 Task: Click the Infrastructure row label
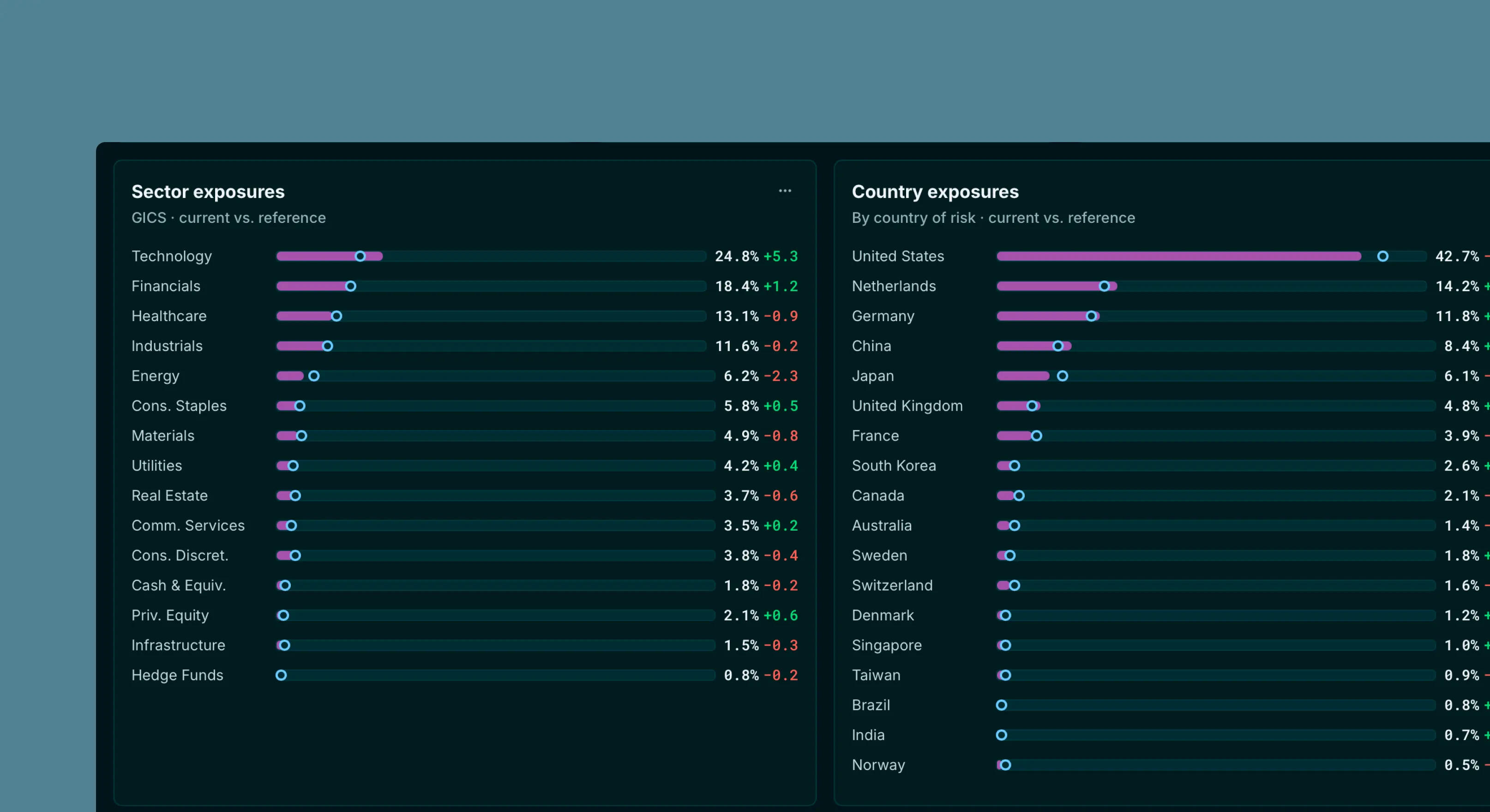(x=178, y=645)
